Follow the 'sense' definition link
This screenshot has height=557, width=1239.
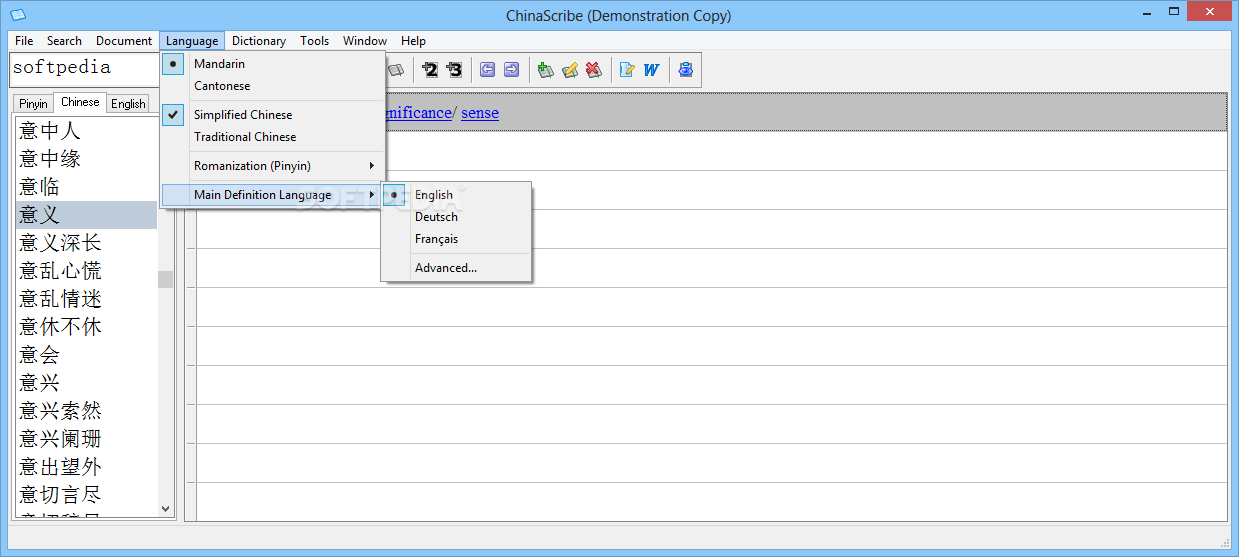click(480, 113)
